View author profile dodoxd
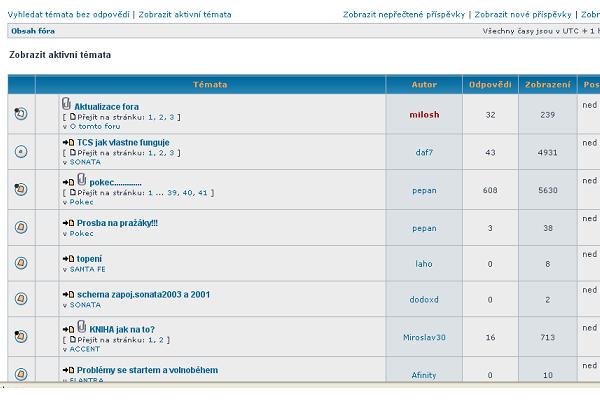 [x=424, y=299]
